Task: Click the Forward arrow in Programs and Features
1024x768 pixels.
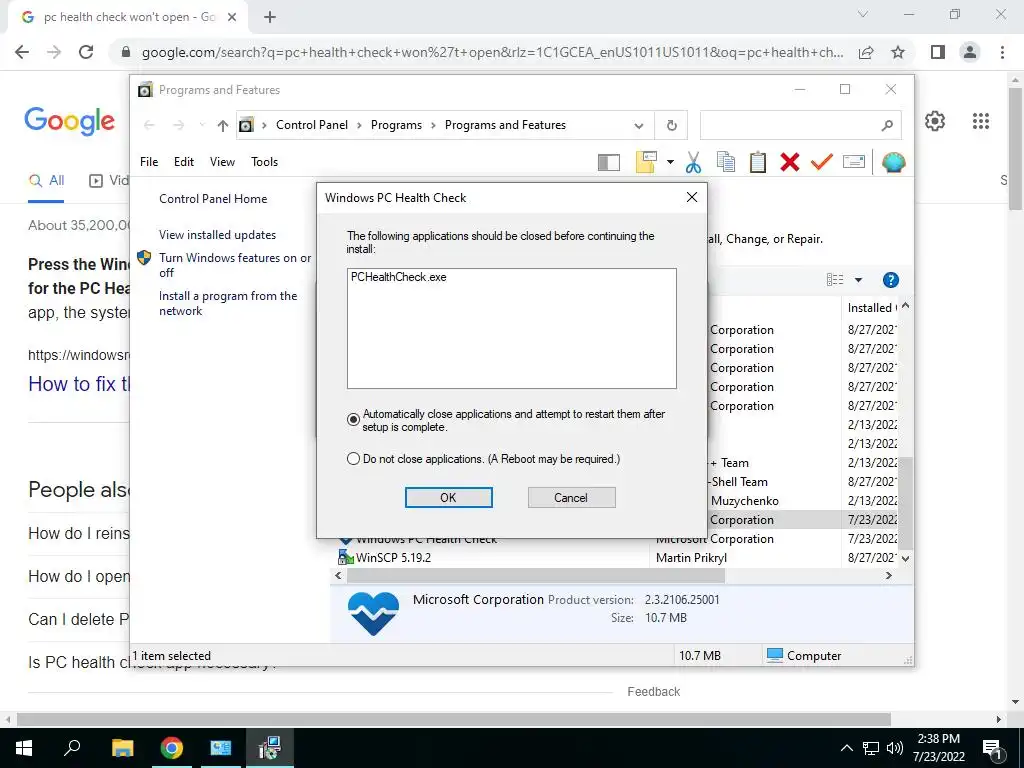Action: tap(178, 125)
